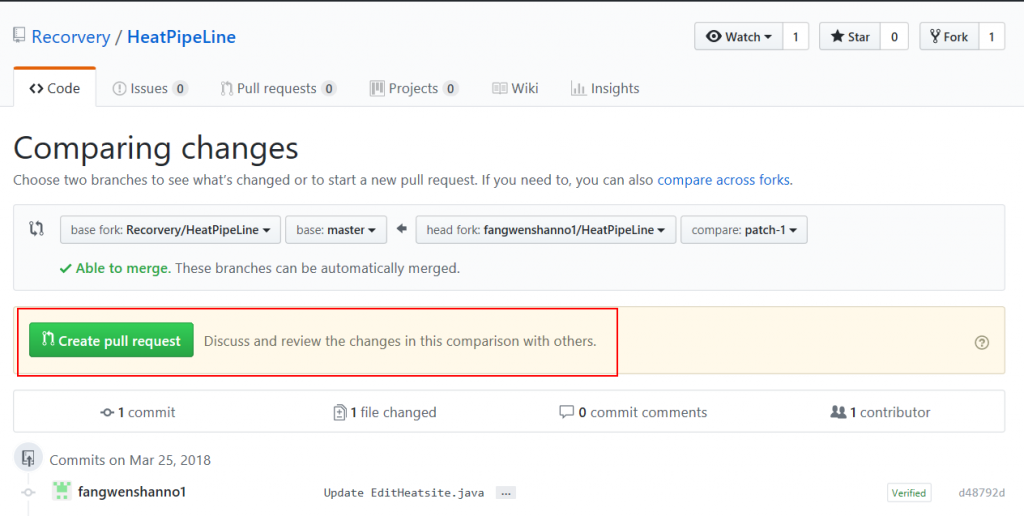View the 1 commit summary
Viewport: 1024px width, 516px height.
pyautogui.click(x=138, y=412)
